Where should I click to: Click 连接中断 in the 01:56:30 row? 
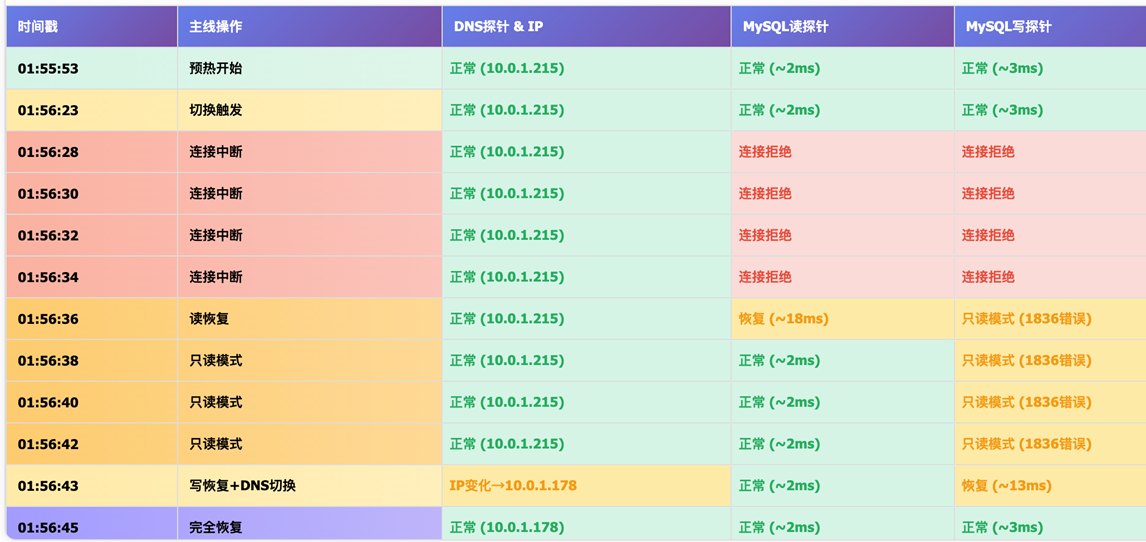(216, 194)
